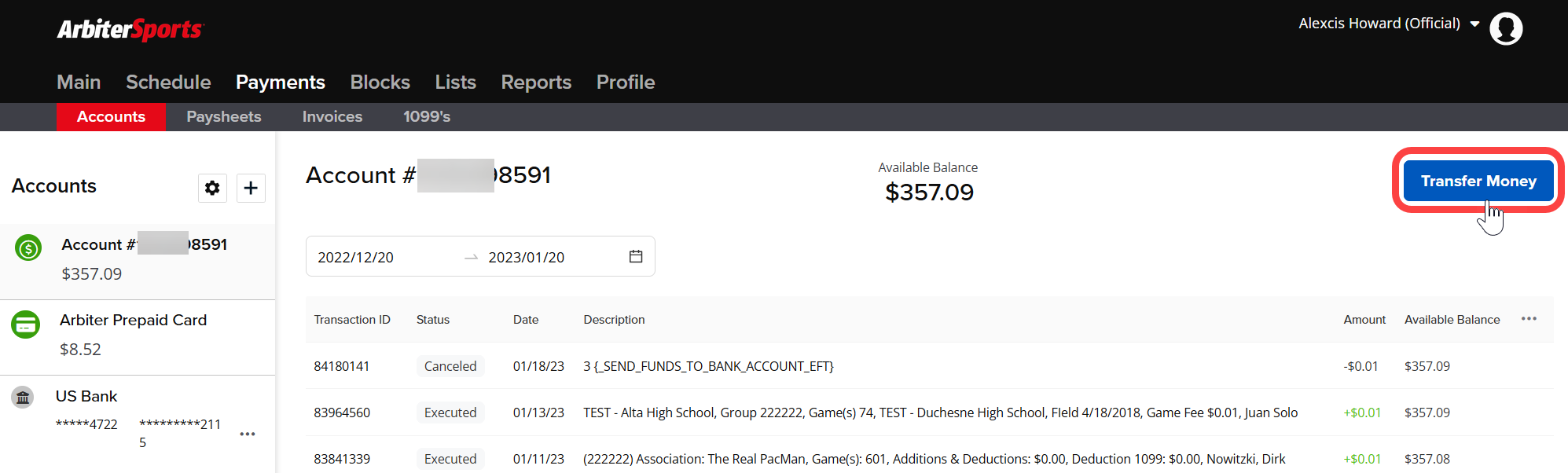Image resolution: width=1568 pixels, height=473 pixels.
Task: Click the Transfer Money button
Action: coord(1478,181)
